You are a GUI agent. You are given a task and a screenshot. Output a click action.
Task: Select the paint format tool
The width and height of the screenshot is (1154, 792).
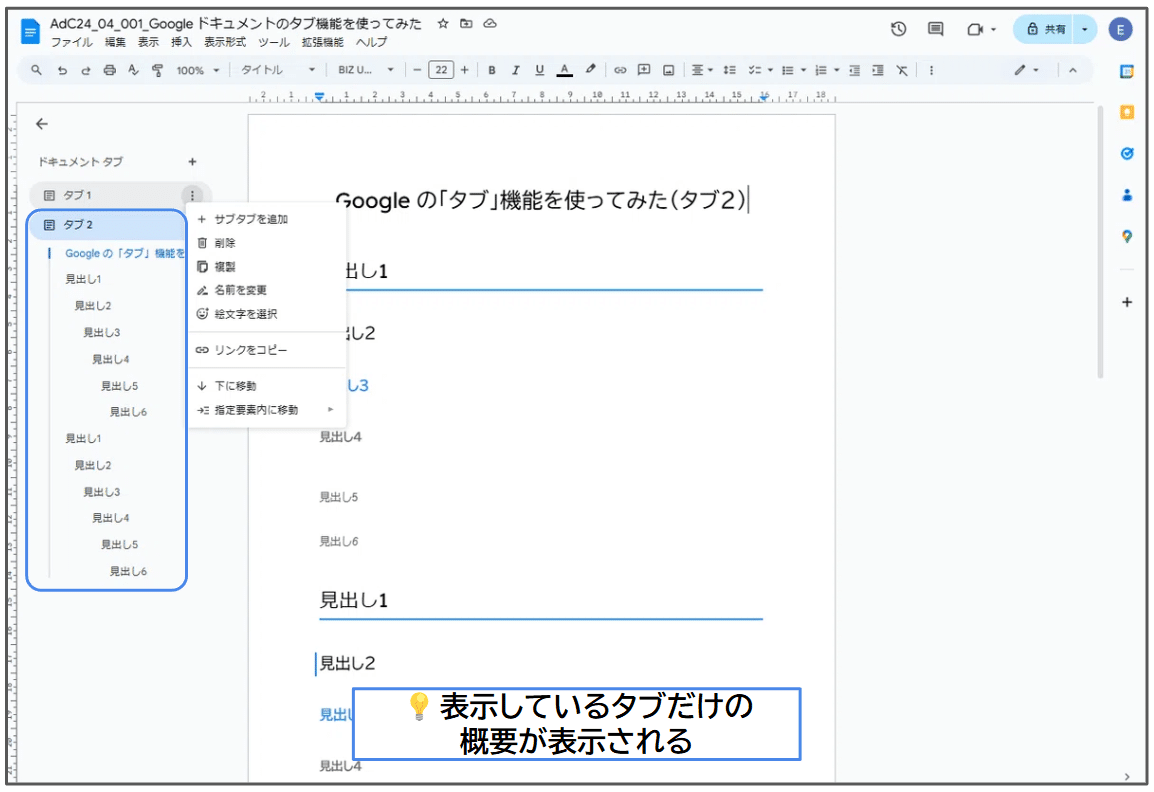click(156, 69)
